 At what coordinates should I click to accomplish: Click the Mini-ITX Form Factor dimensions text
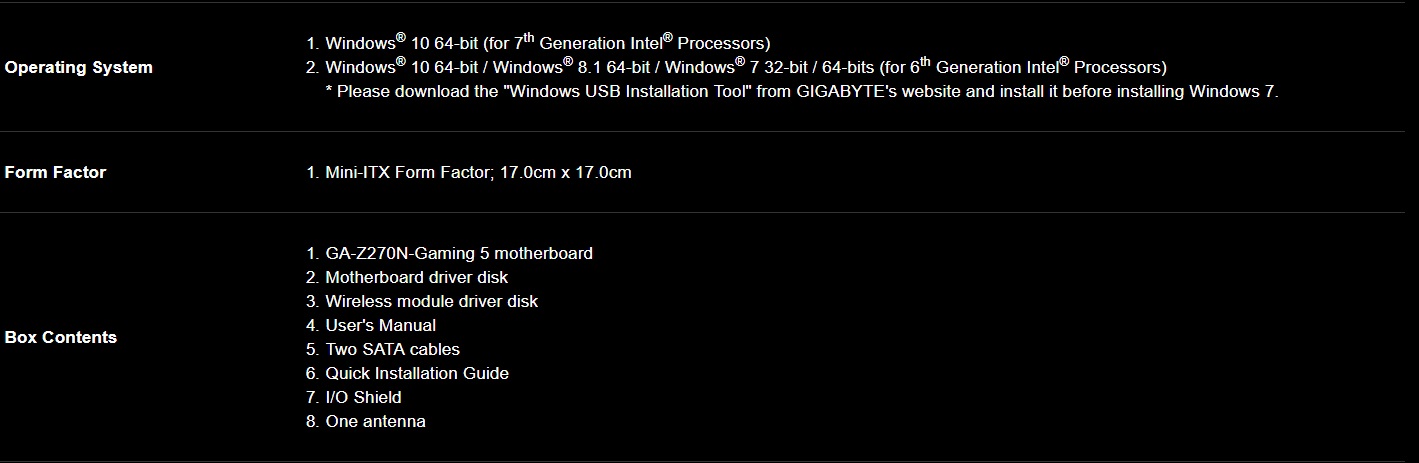pos(478,172)
